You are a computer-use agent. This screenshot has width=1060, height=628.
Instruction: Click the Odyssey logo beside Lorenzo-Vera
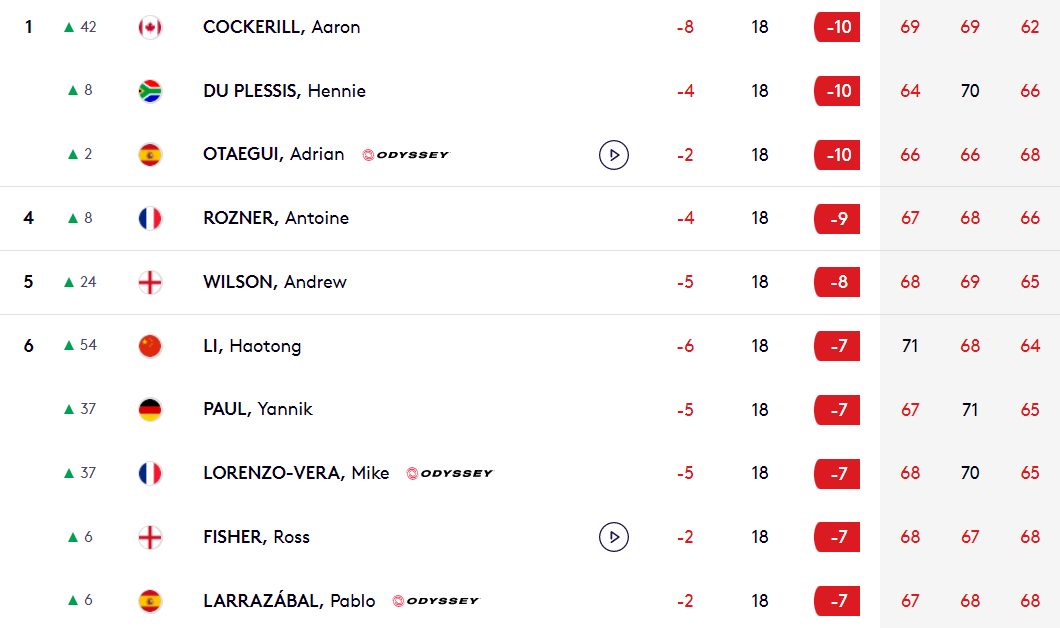pyautogui.click(x=450, y=473)
